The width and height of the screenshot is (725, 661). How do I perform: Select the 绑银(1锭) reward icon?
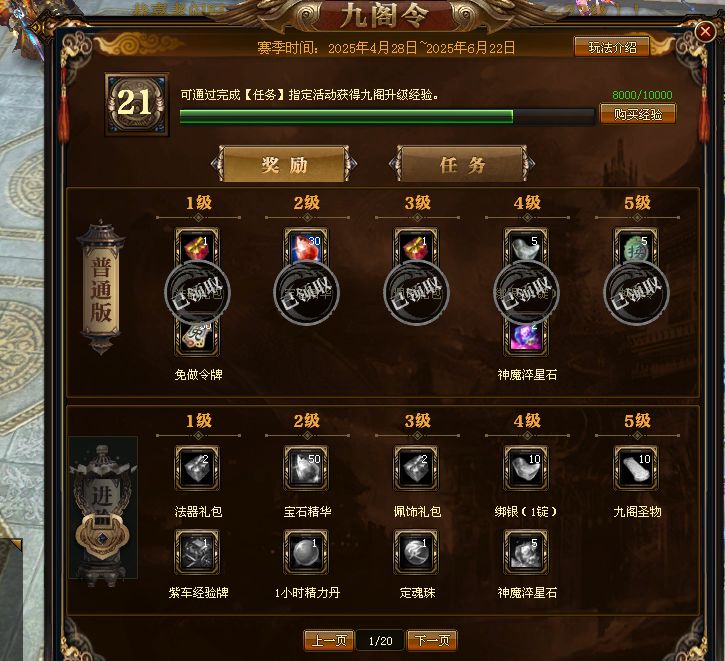pyautogui.click(x=526, y=468)
